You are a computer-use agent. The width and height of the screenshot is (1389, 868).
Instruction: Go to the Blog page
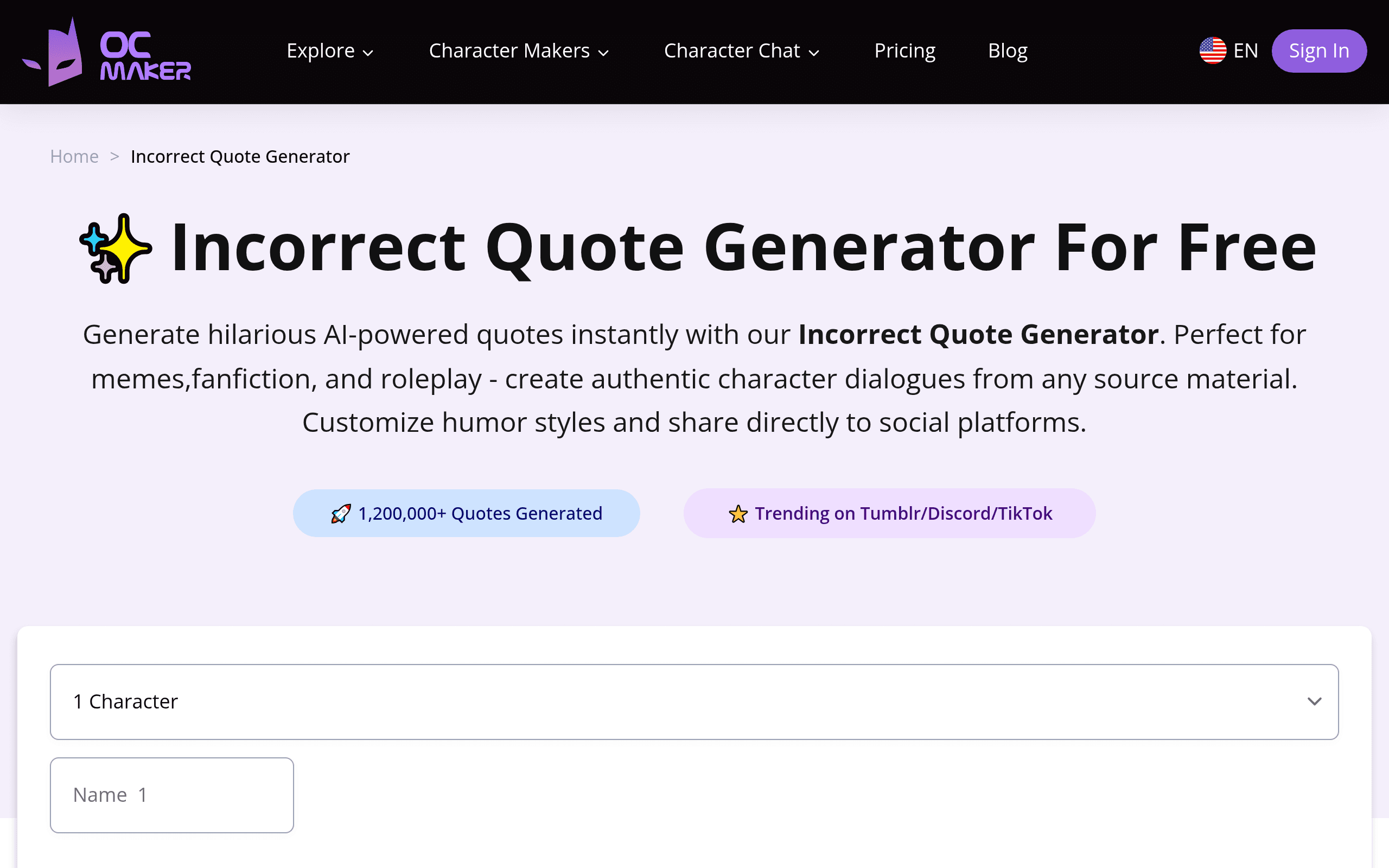point(1008,51)
